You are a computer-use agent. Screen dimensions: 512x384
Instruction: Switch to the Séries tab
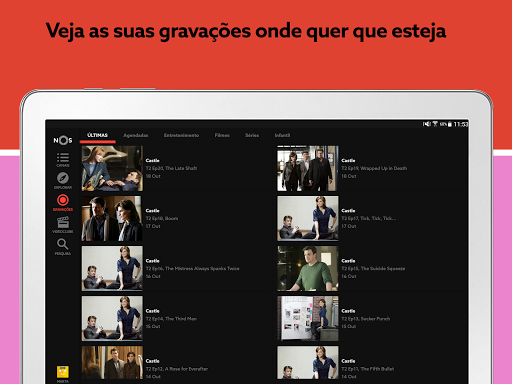252,135
